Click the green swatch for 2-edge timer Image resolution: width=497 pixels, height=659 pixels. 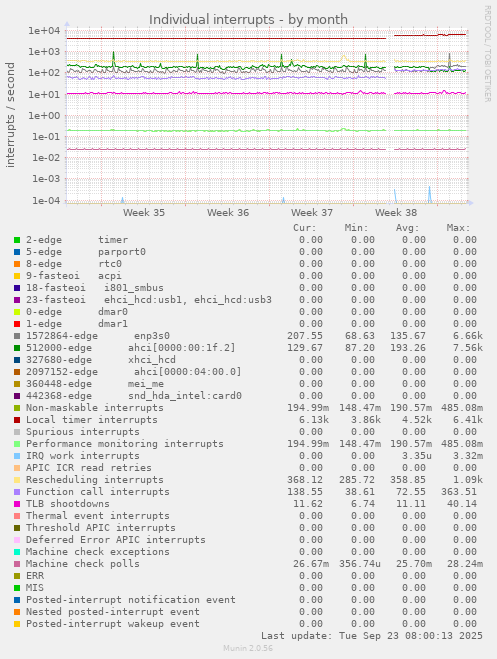17,240
